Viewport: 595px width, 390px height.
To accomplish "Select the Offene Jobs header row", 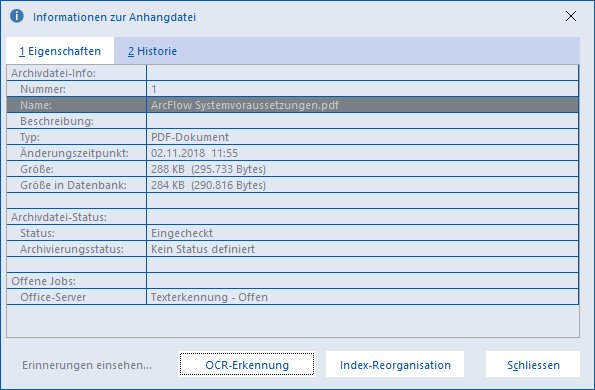I will tap(293, 281).
